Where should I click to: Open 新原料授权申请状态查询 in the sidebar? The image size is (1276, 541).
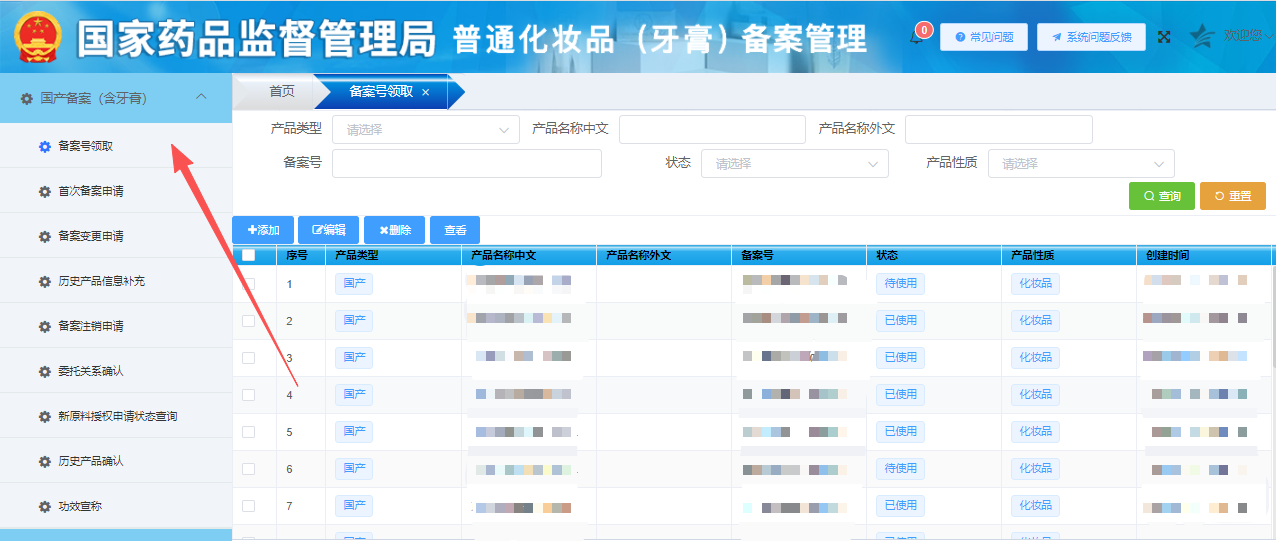(116, 416)
